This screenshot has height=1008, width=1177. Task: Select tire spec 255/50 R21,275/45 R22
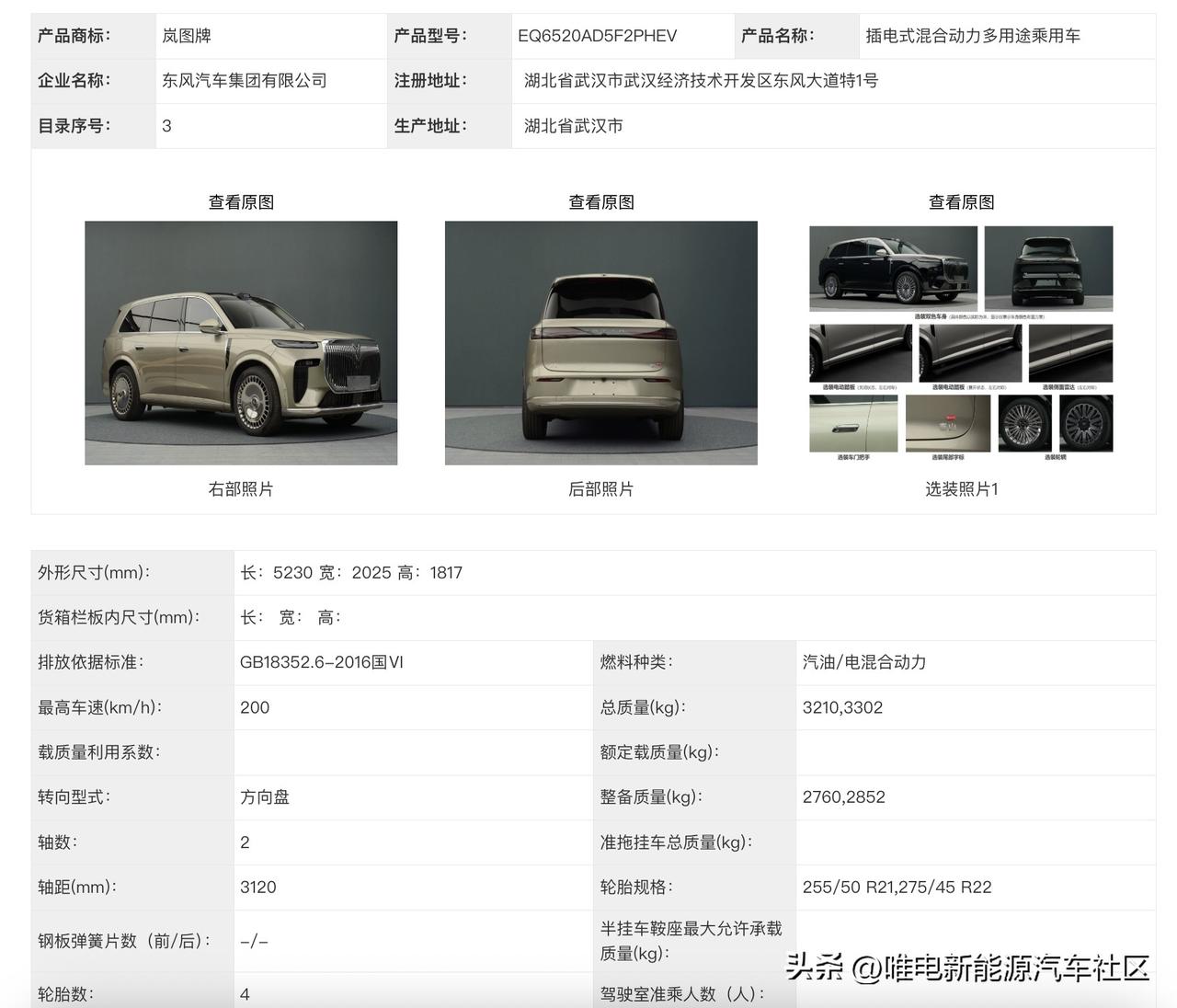click(x=897, y=888)
